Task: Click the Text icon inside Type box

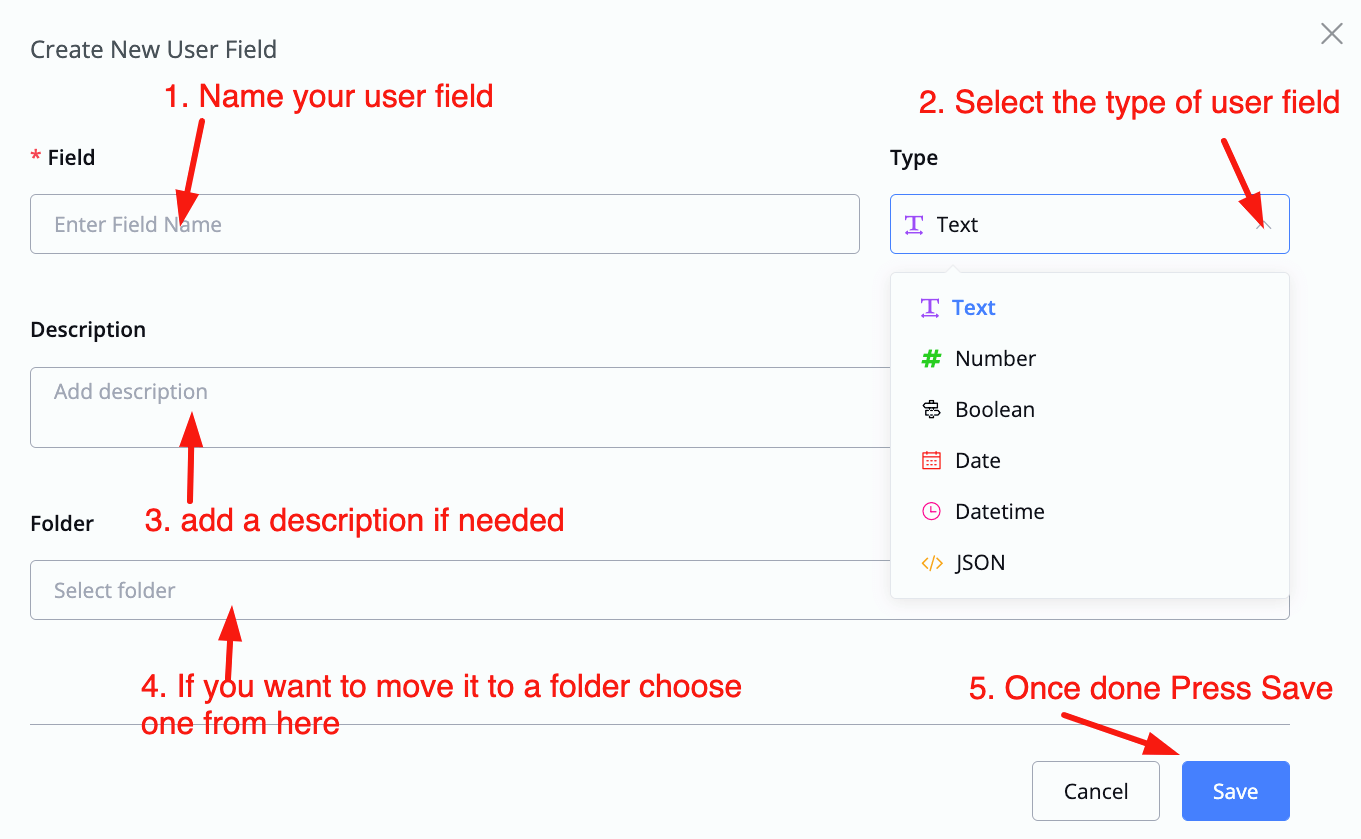Action: [914, 225]
